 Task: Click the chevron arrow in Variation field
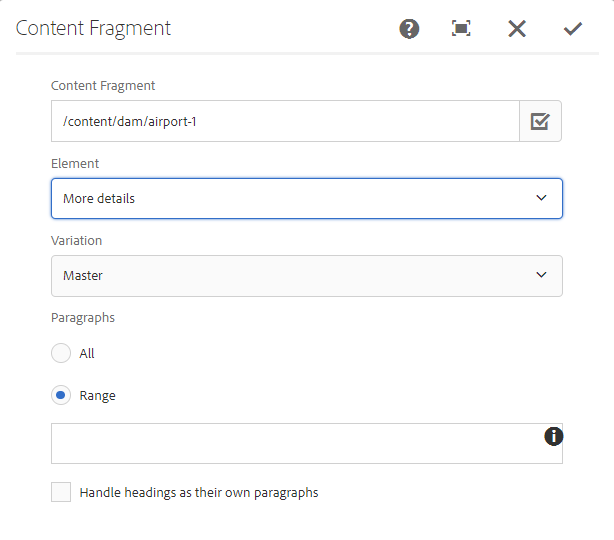541,275
